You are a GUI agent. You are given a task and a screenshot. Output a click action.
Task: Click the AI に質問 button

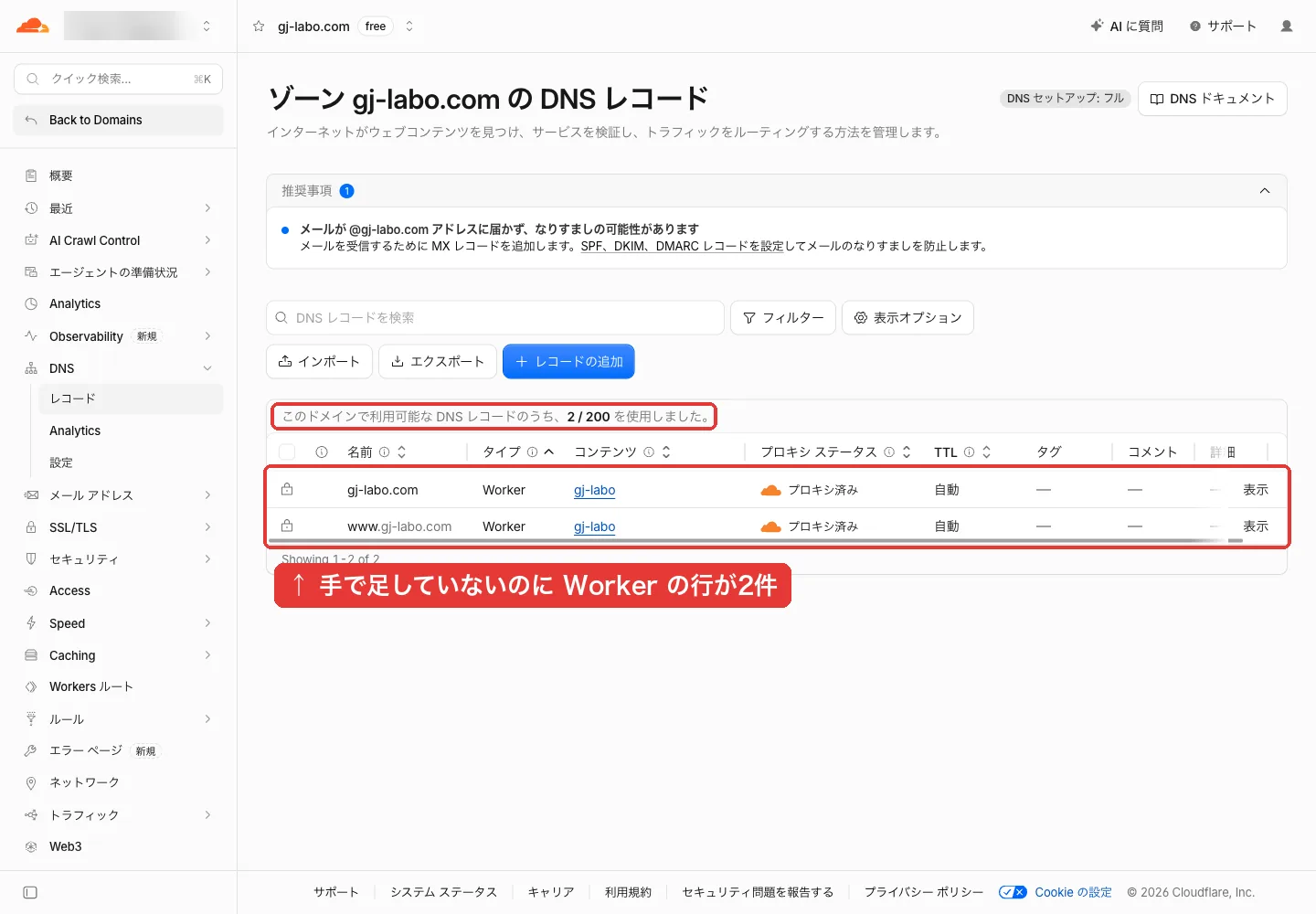click(1127, 27)
